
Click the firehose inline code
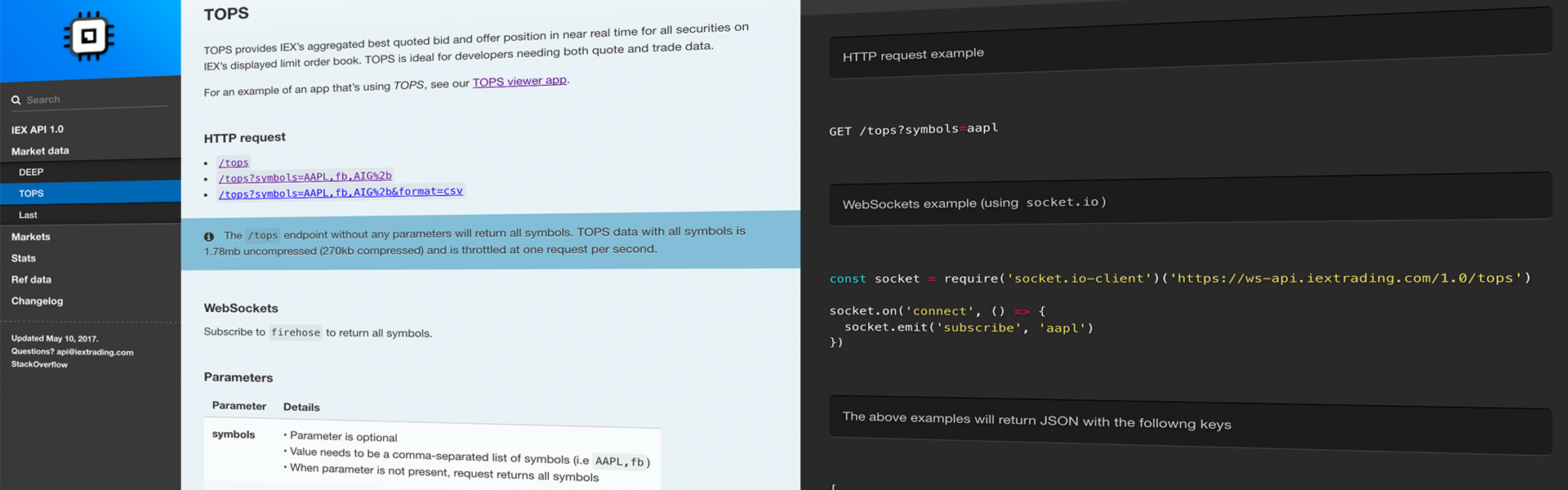296,332
